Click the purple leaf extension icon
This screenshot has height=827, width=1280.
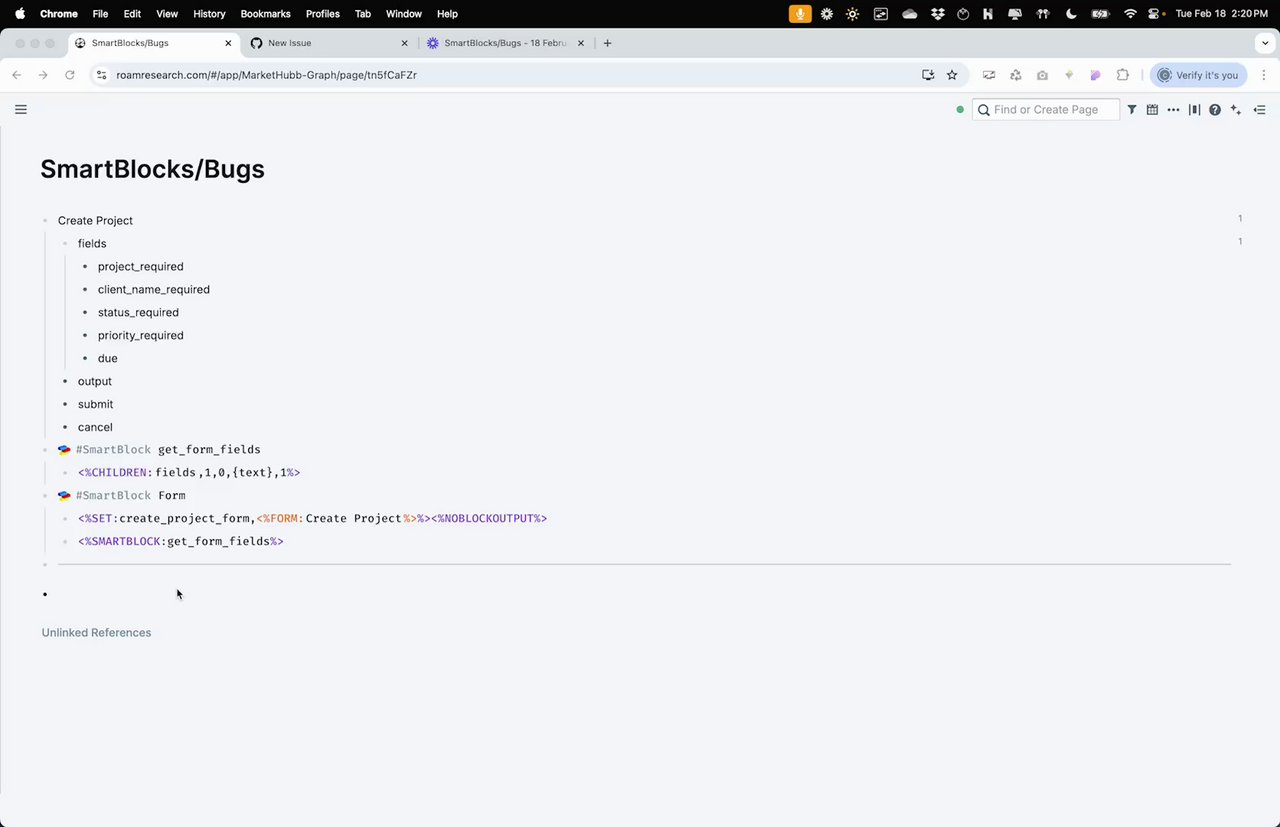(1096, 75)
